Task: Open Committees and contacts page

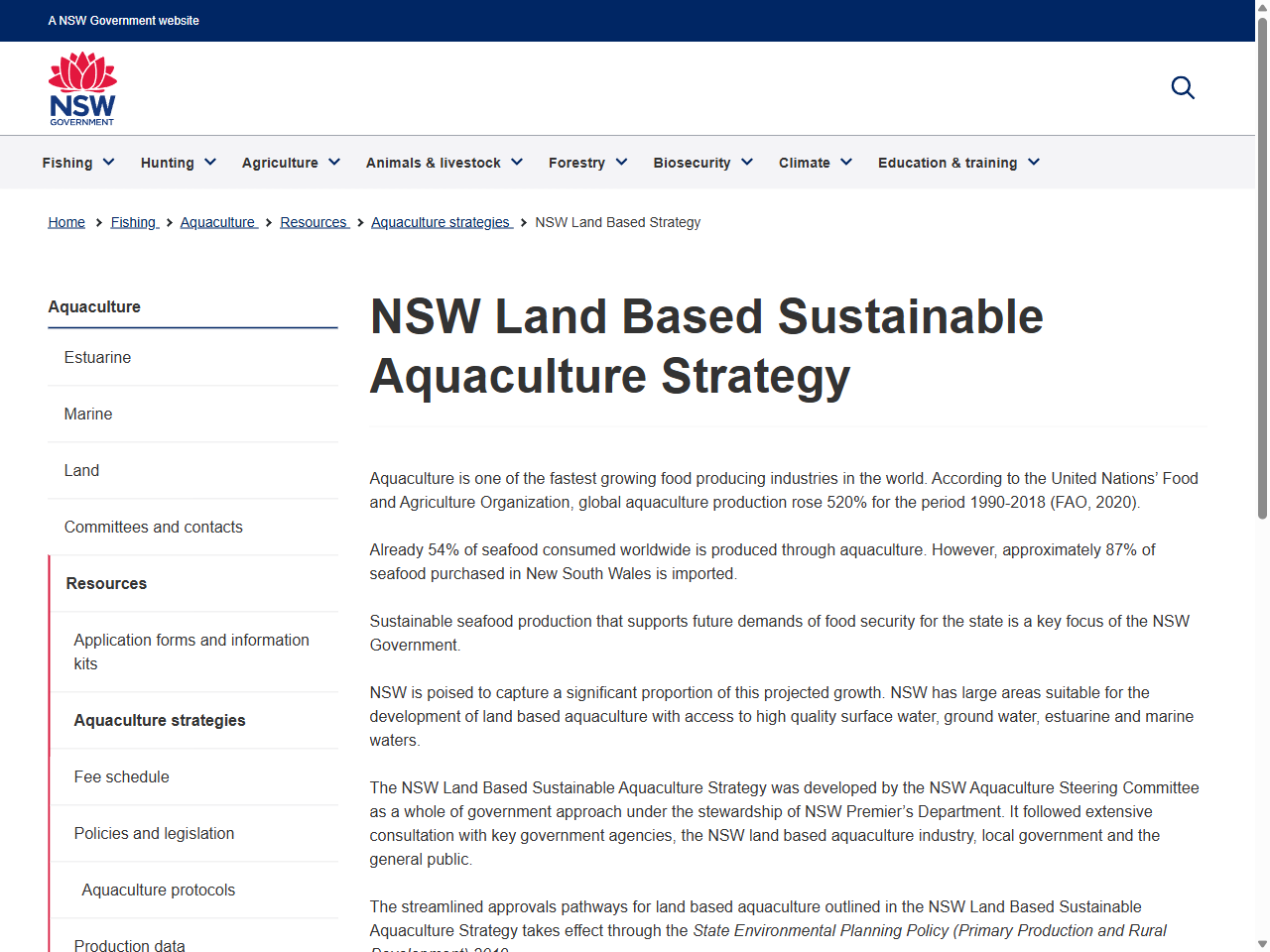Action: pos(153,527)
